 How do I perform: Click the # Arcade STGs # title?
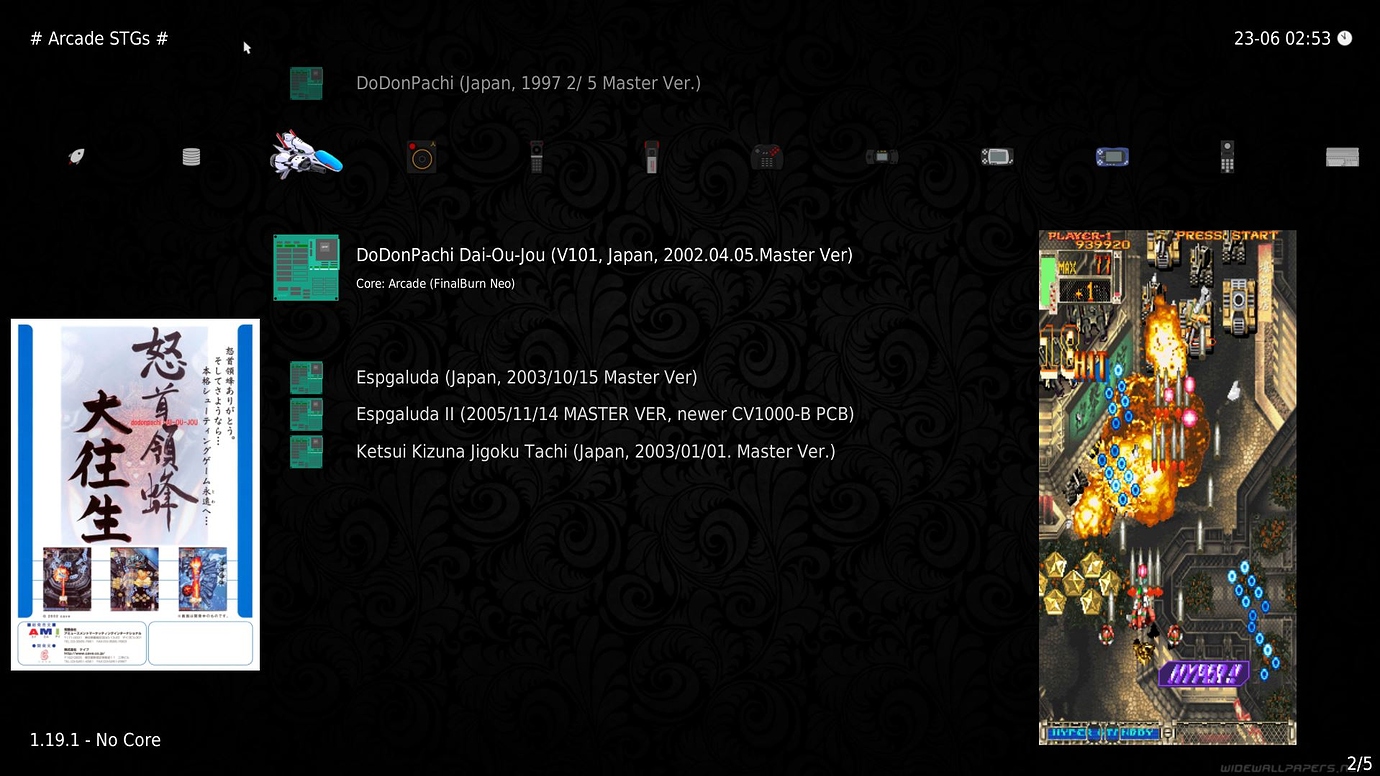[99, 38]
